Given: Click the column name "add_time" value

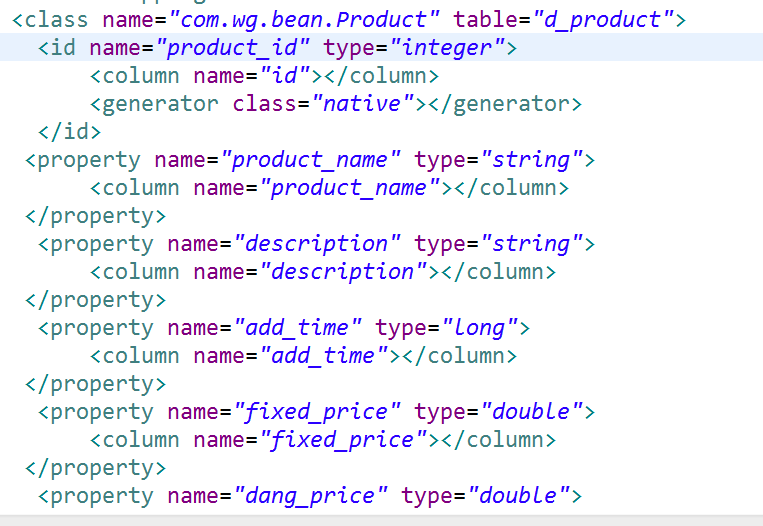Looking at the screenshot, I should pos(324,356).
